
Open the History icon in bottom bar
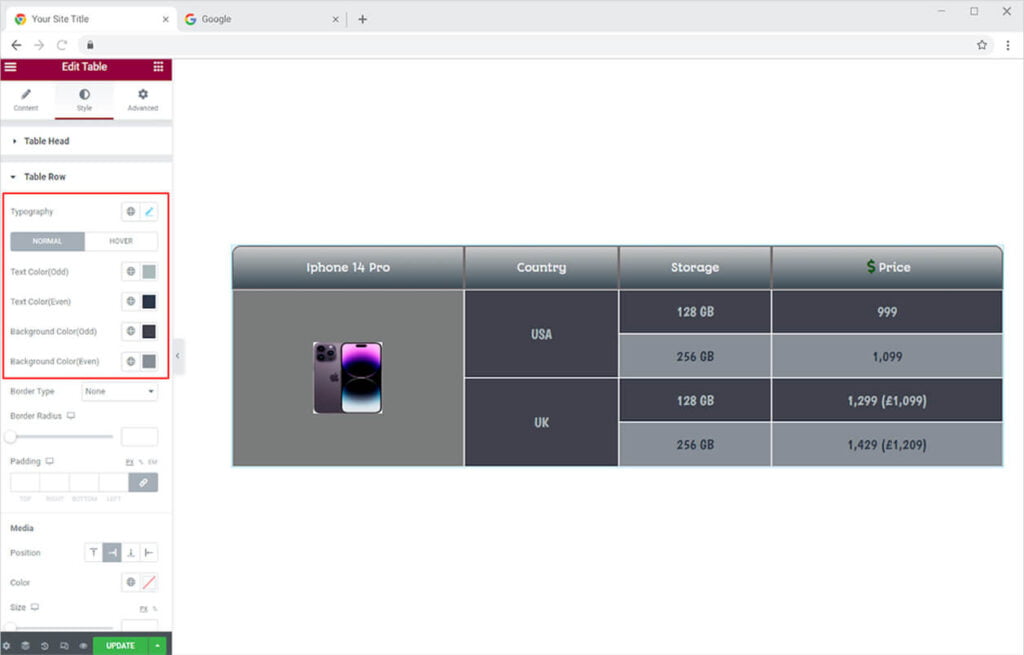click(45, 646)
